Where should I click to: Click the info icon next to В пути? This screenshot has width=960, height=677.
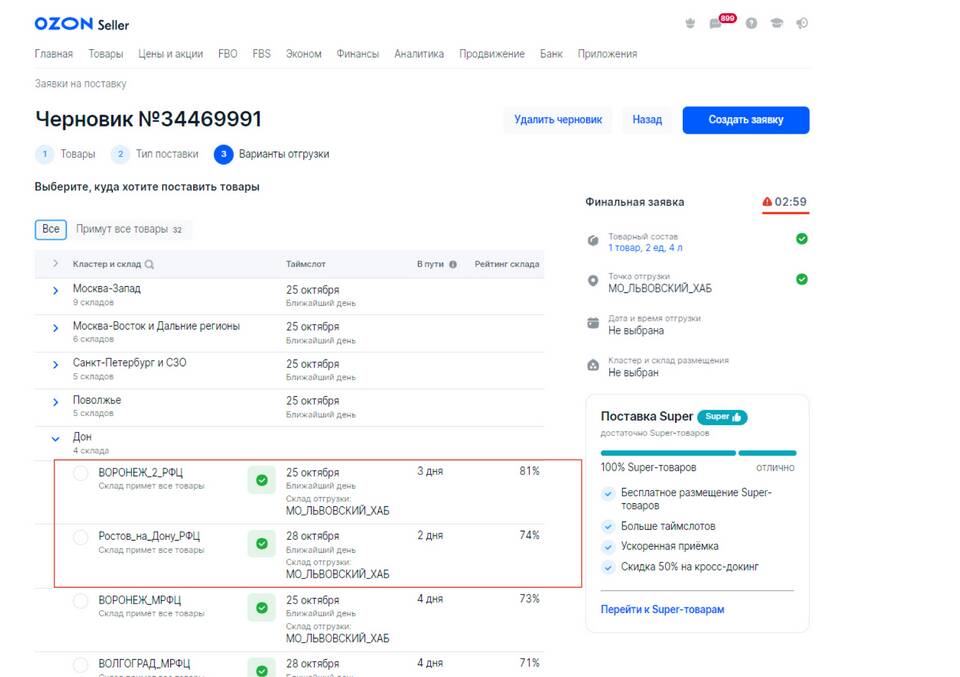click(453, 265)
